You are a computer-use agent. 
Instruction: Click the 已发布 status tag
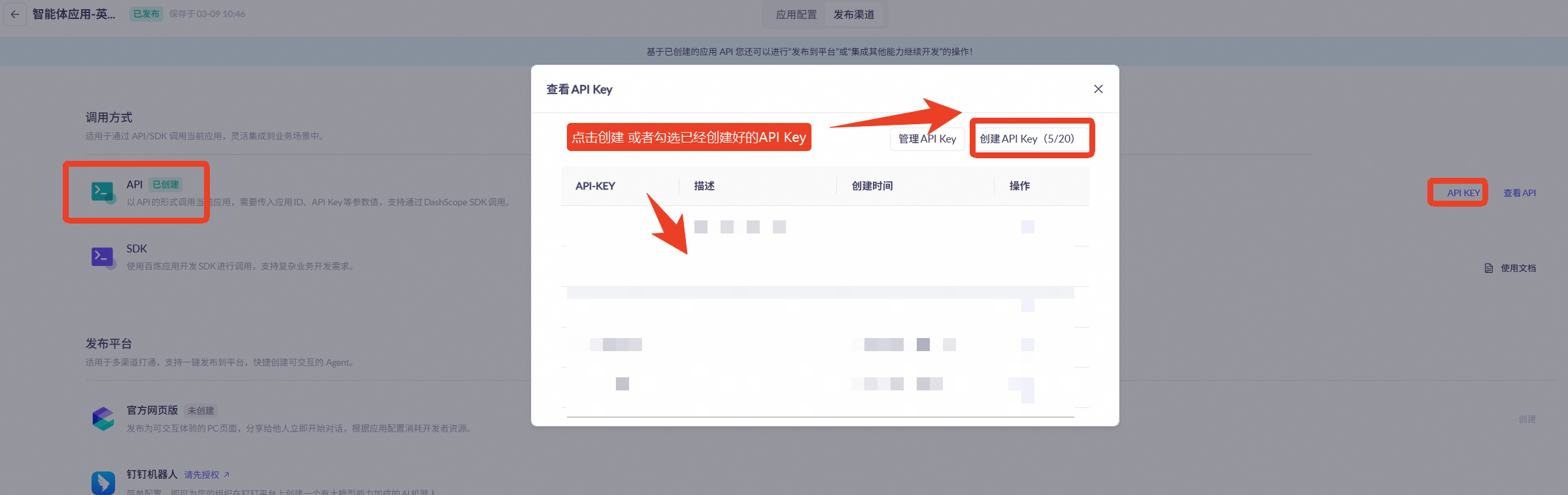tap(146, 14)
